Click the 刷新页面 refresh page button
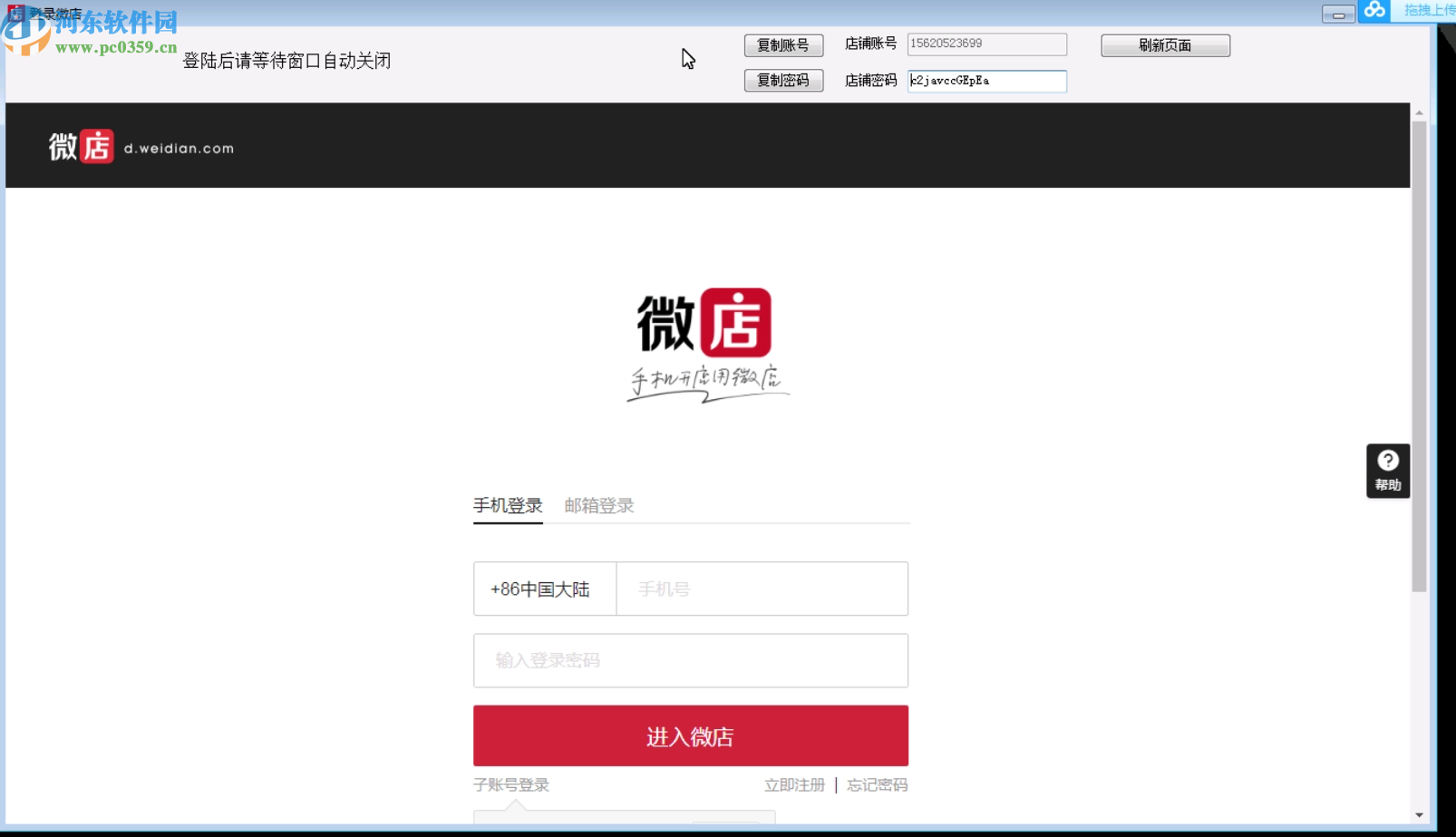1456x837 pixels. tap(1165, 45)
